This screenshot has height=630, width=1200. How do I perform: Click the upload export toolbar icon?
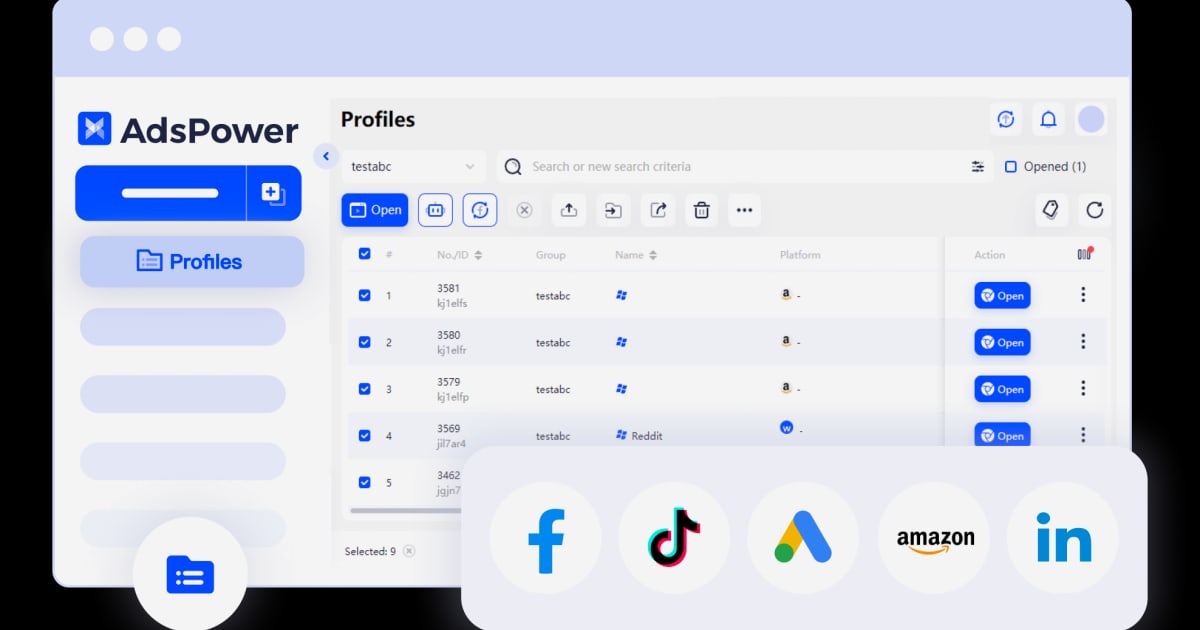coord(568,210)
